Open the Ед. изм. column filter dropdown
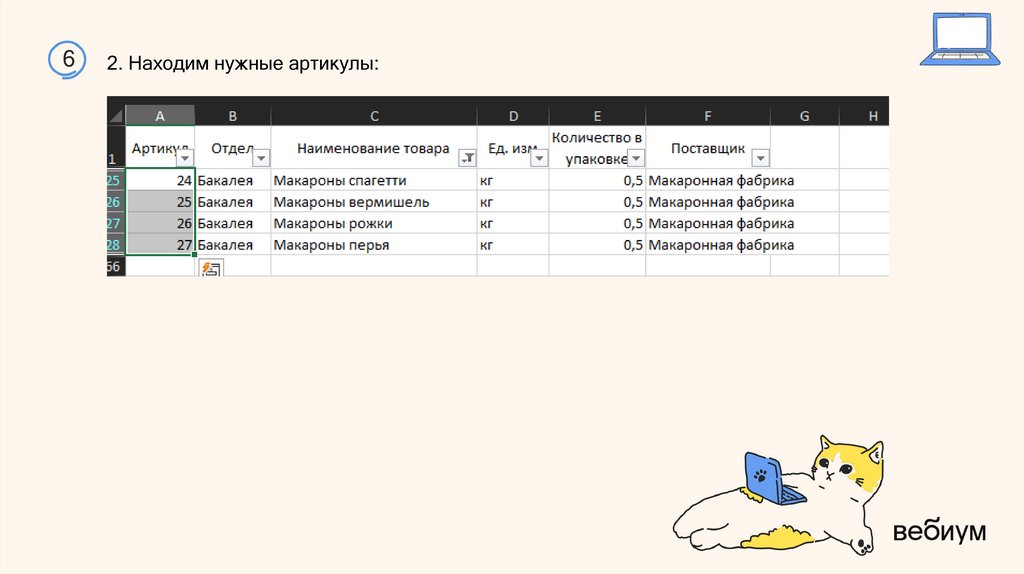Viewport: 1024px width, 574px height. (x=539, y=158)
